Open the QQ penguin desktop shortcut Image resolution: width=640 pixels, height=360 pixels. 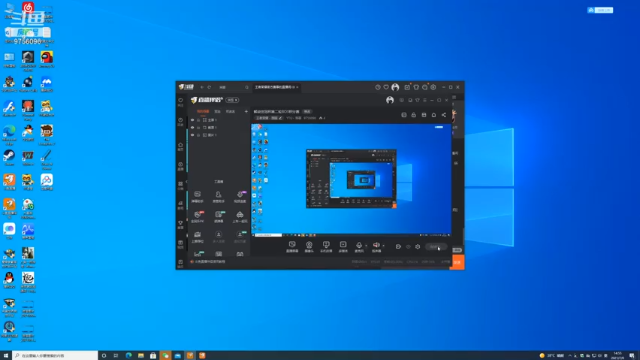point(9,280)
